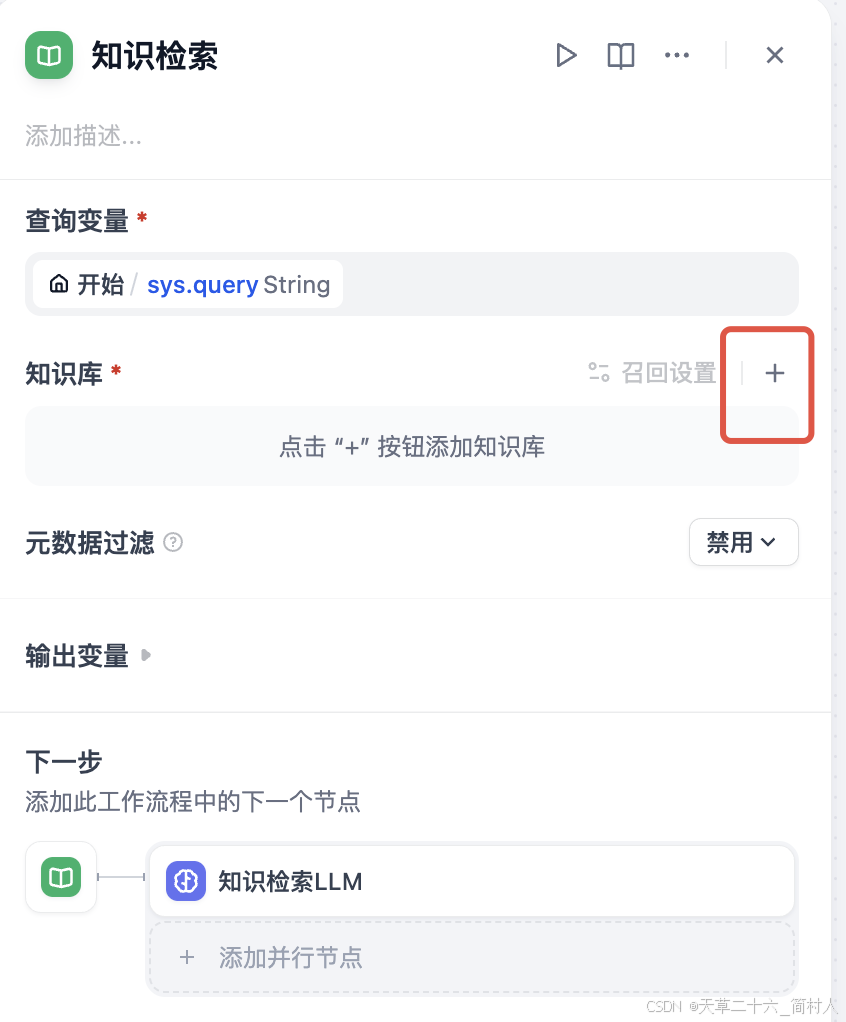Run the 知识检索 node via play icon
This screenshot has height=1022, width=846.
click(x=566, y=55)
